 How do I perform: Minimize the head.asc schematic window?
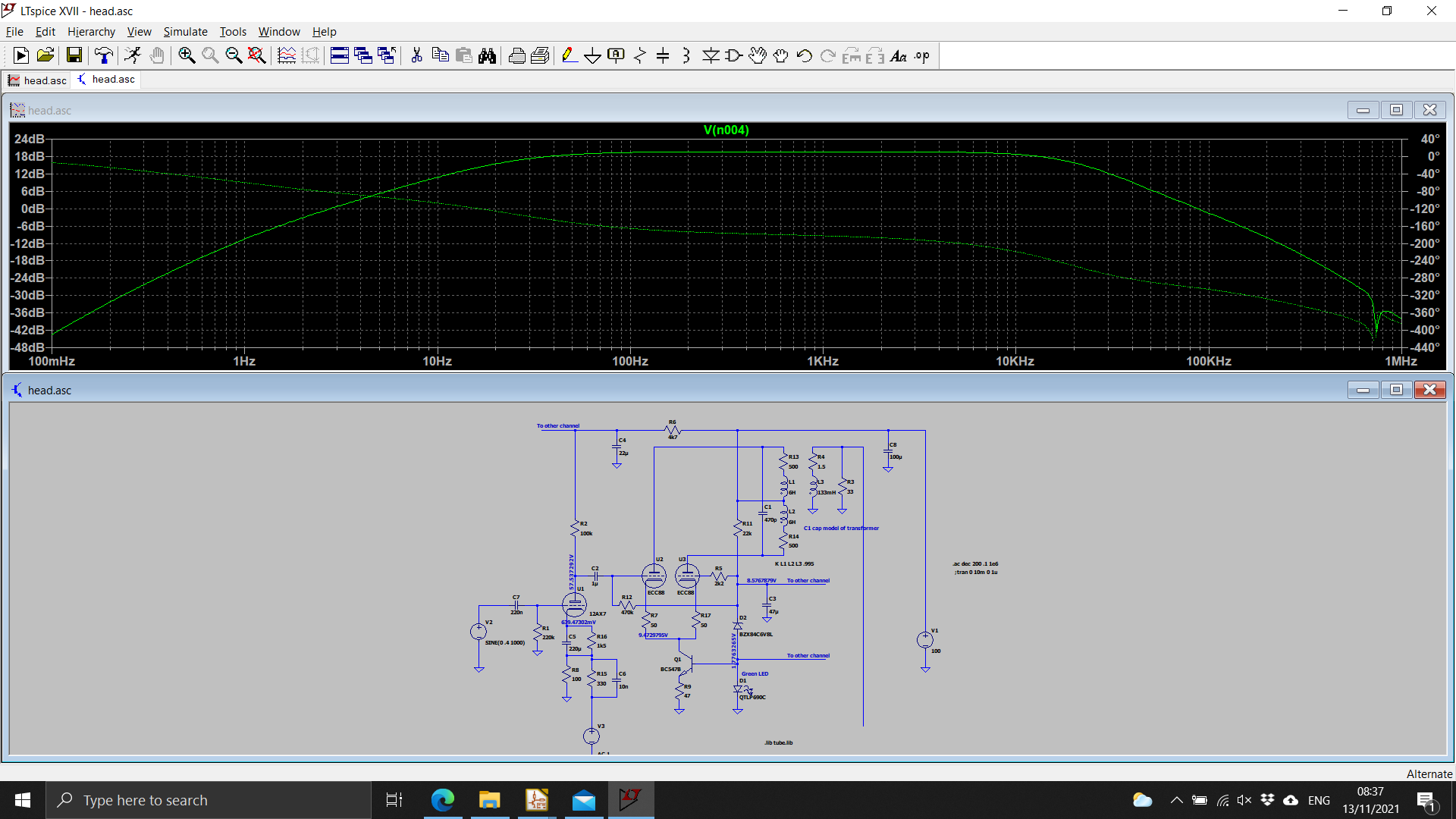1363,390
